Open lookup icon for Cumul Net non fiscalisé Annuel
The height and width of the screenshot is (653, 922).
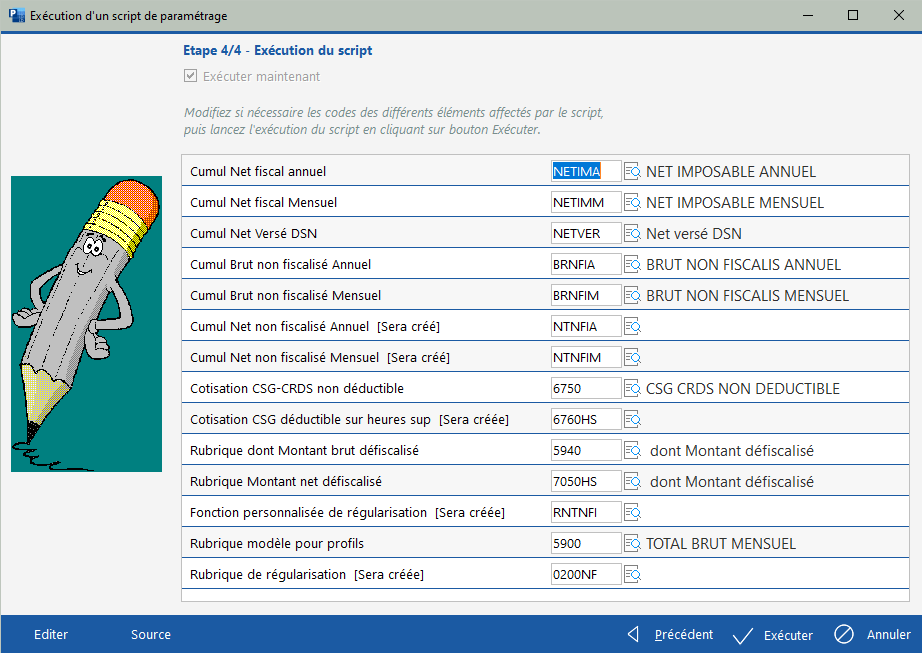coord(632,327)
